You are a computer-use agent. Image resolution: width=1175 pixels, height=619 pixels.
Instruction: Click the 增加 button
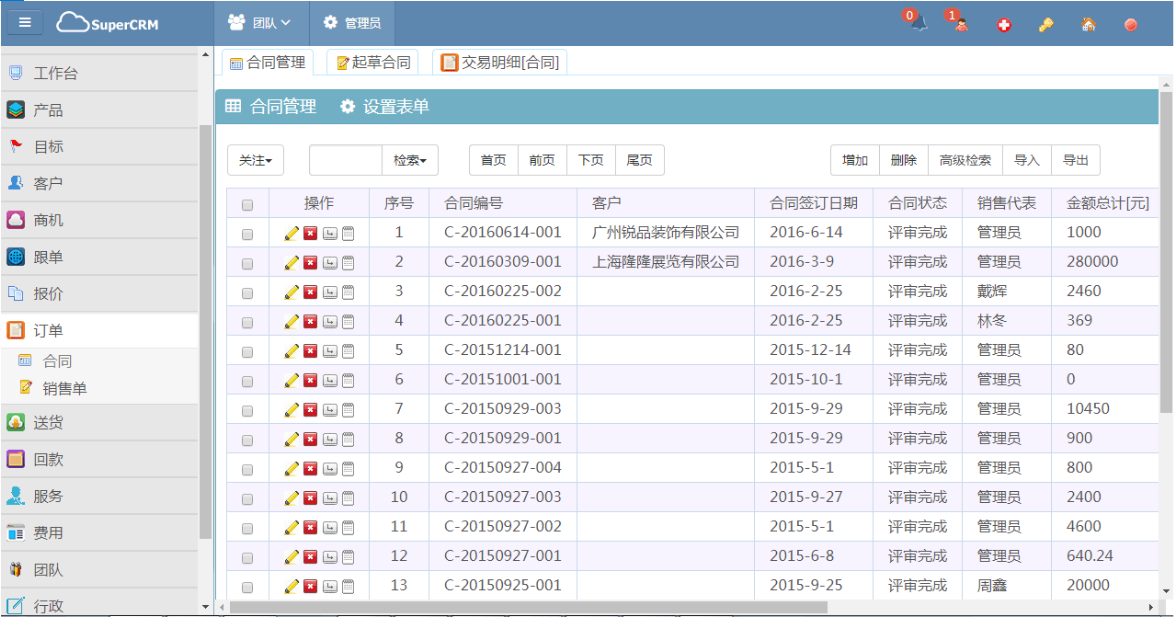point(855,160)
